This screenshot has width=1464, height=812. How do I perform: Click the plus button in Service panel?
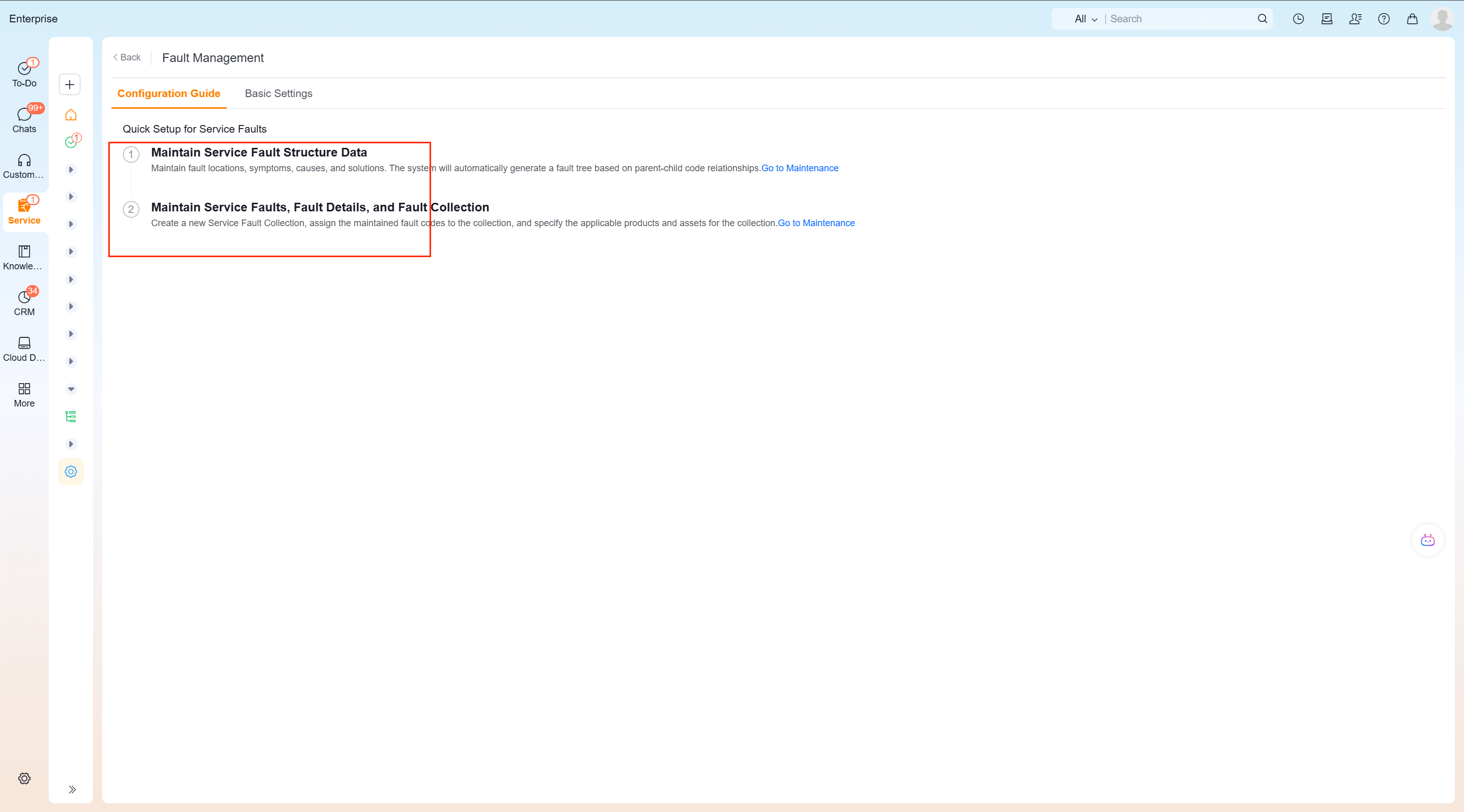70,85
